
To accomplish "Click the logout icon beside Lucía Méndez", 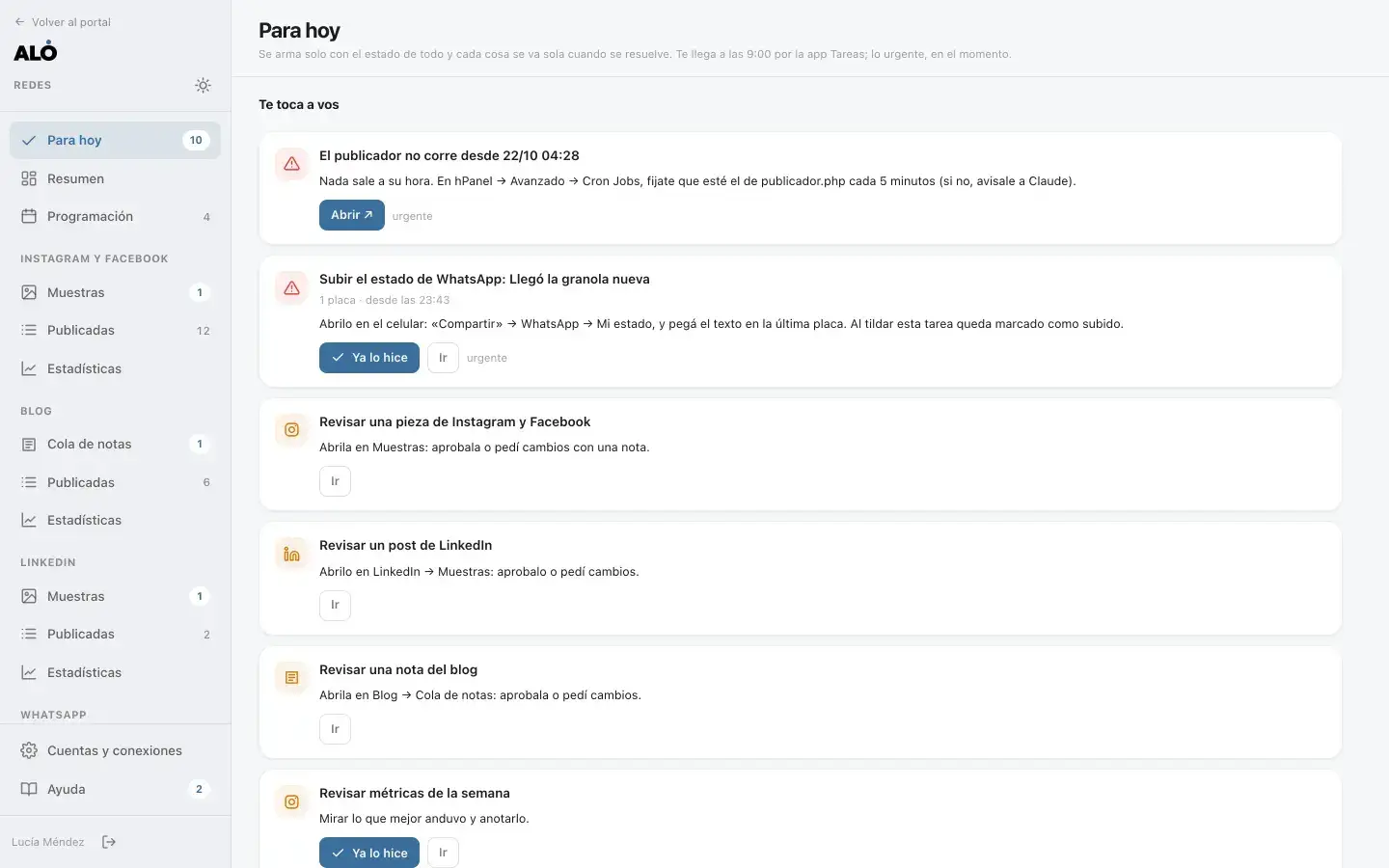I will 109,842.
